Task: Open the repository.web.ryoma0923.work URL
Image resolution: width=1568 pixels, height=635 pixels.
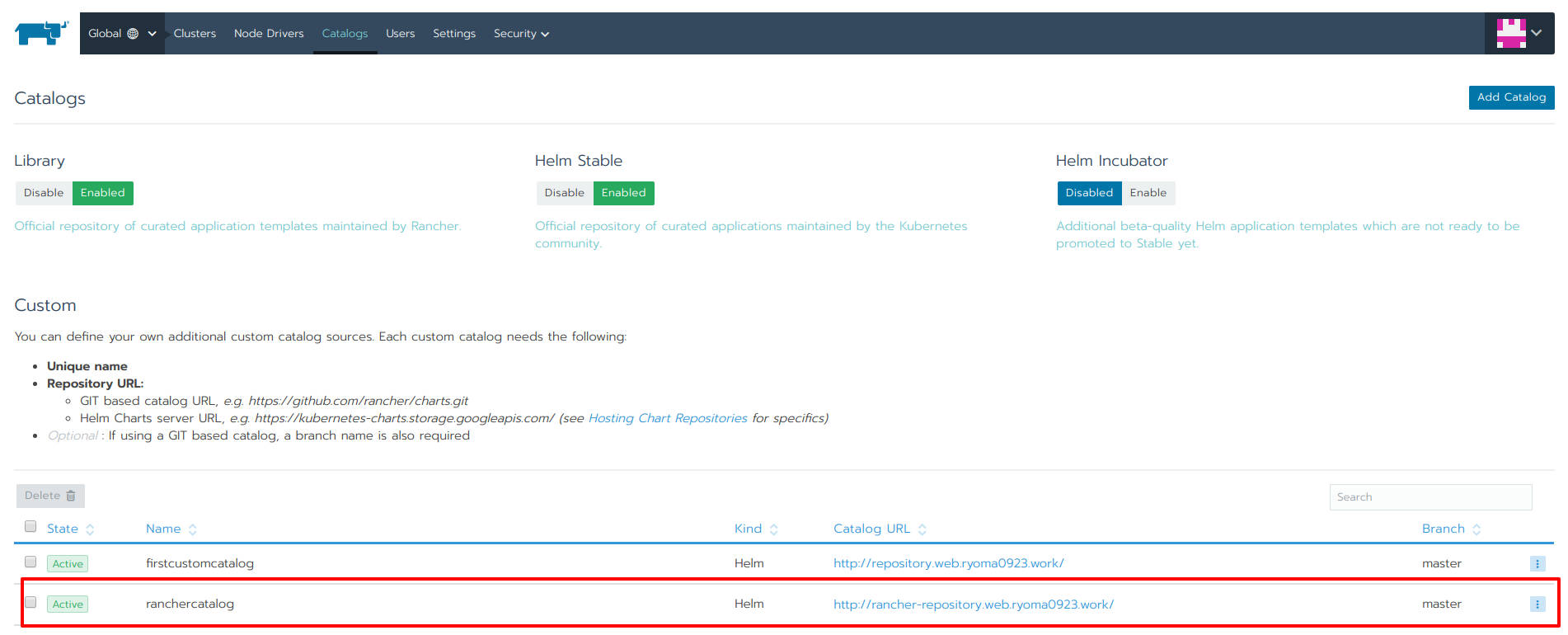Action: [x=948, y=563]
